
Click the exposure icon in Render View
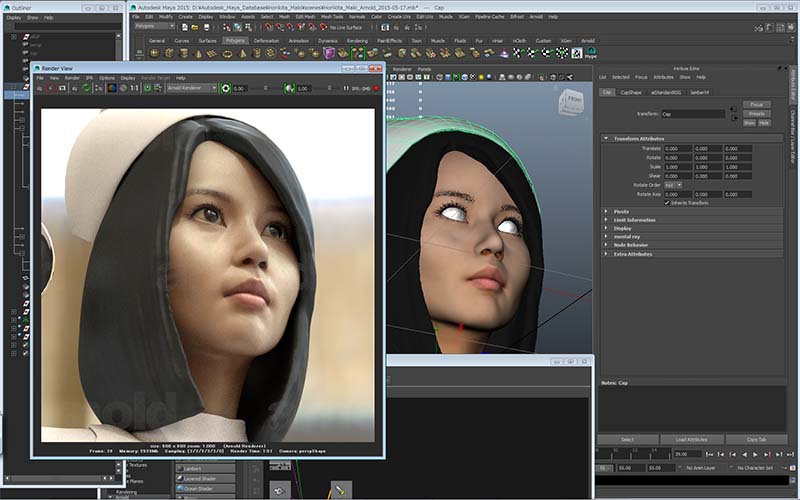click(x=226, y=88)
